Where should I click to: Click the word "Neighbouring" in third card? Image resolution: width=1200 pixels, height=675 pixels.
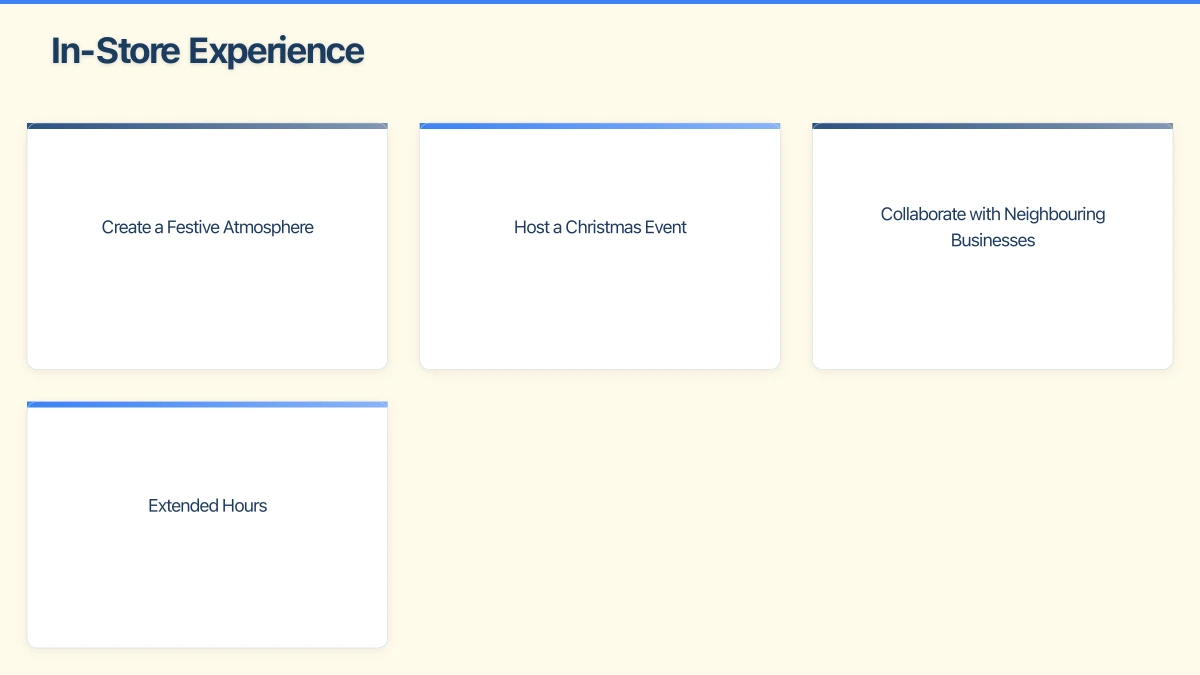click(x=1054, y=214)
